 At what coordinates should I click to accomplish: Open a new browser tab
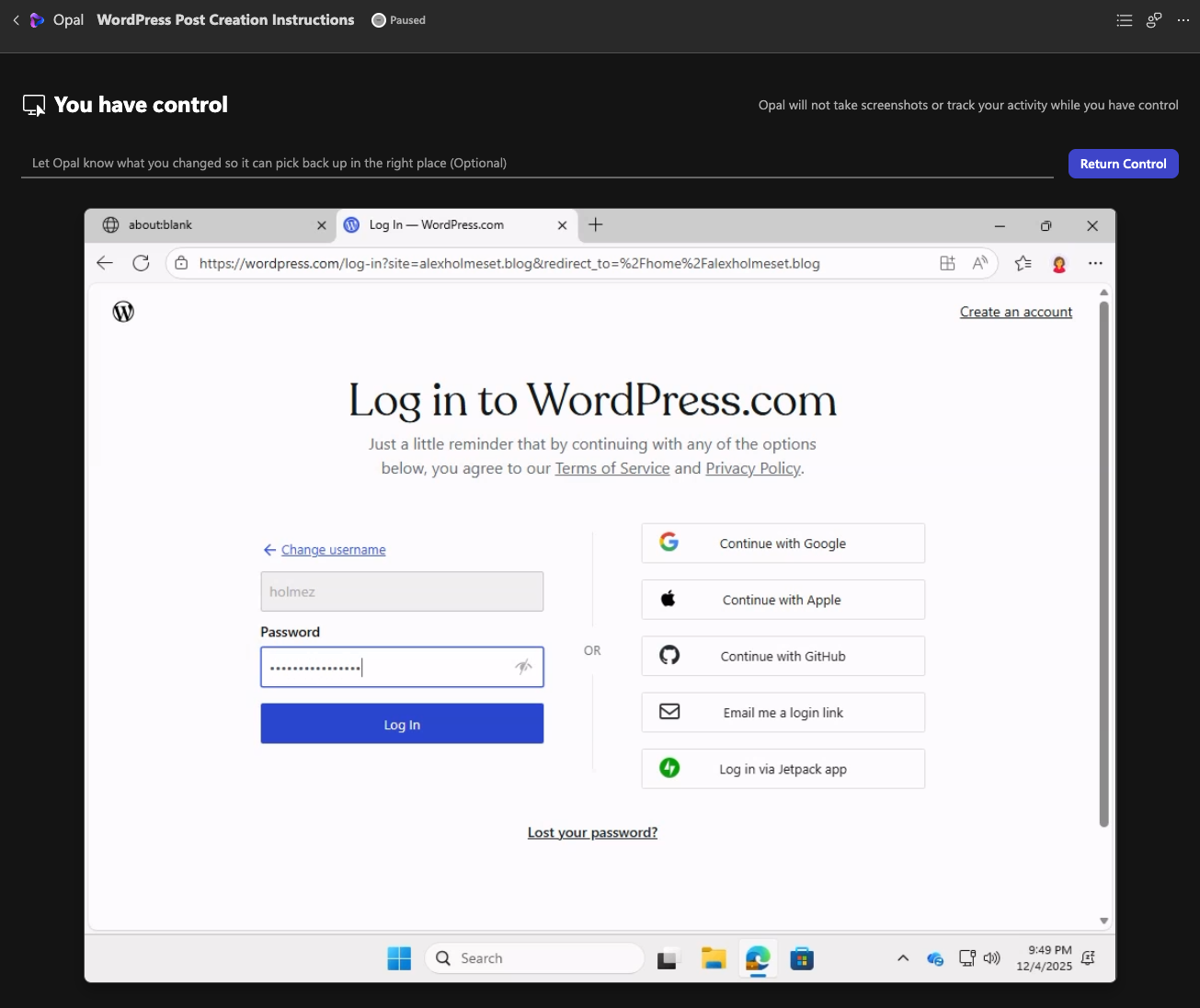[x=596, y=225]
